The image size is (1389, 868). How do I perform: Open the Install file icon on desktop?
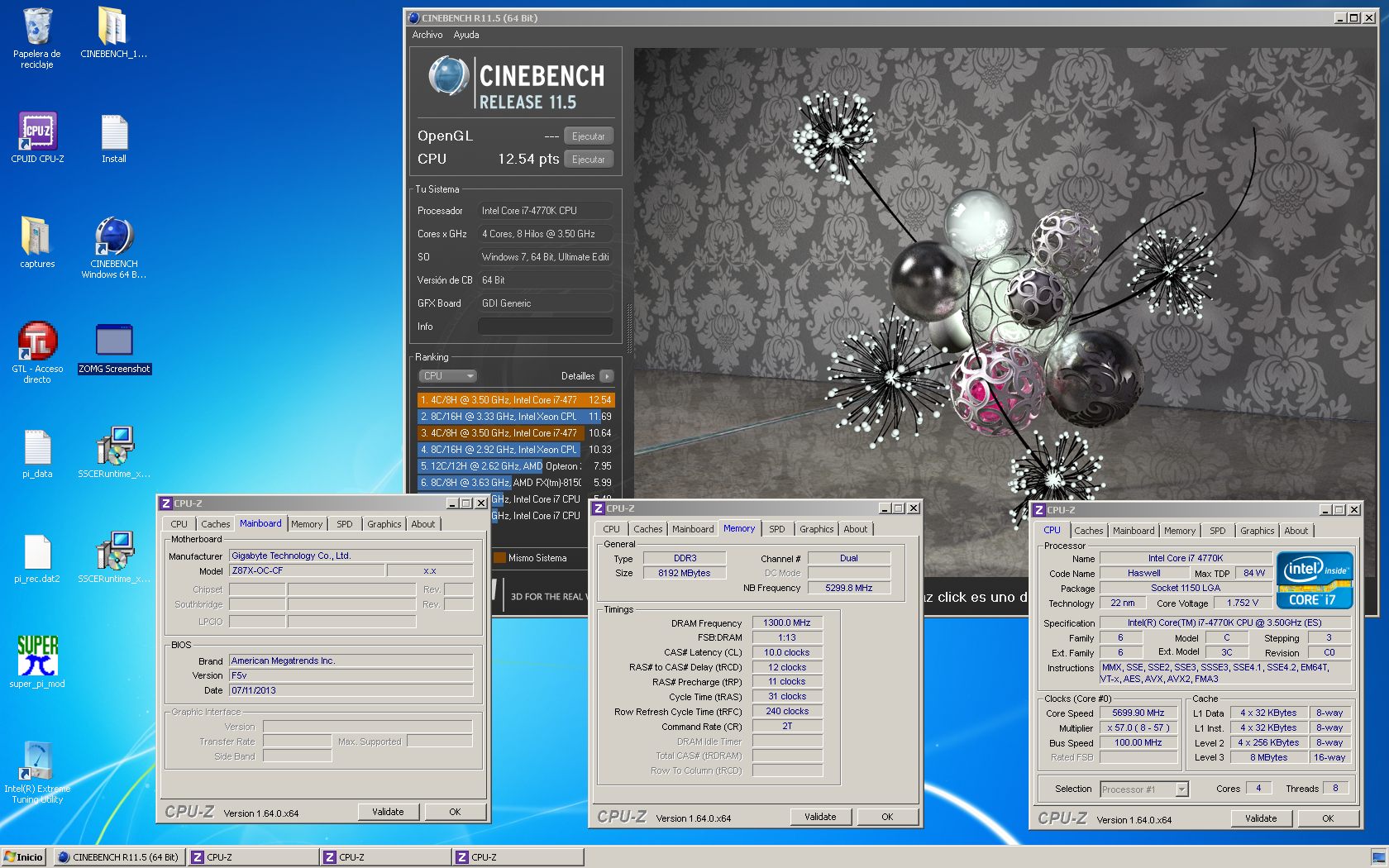114,137
